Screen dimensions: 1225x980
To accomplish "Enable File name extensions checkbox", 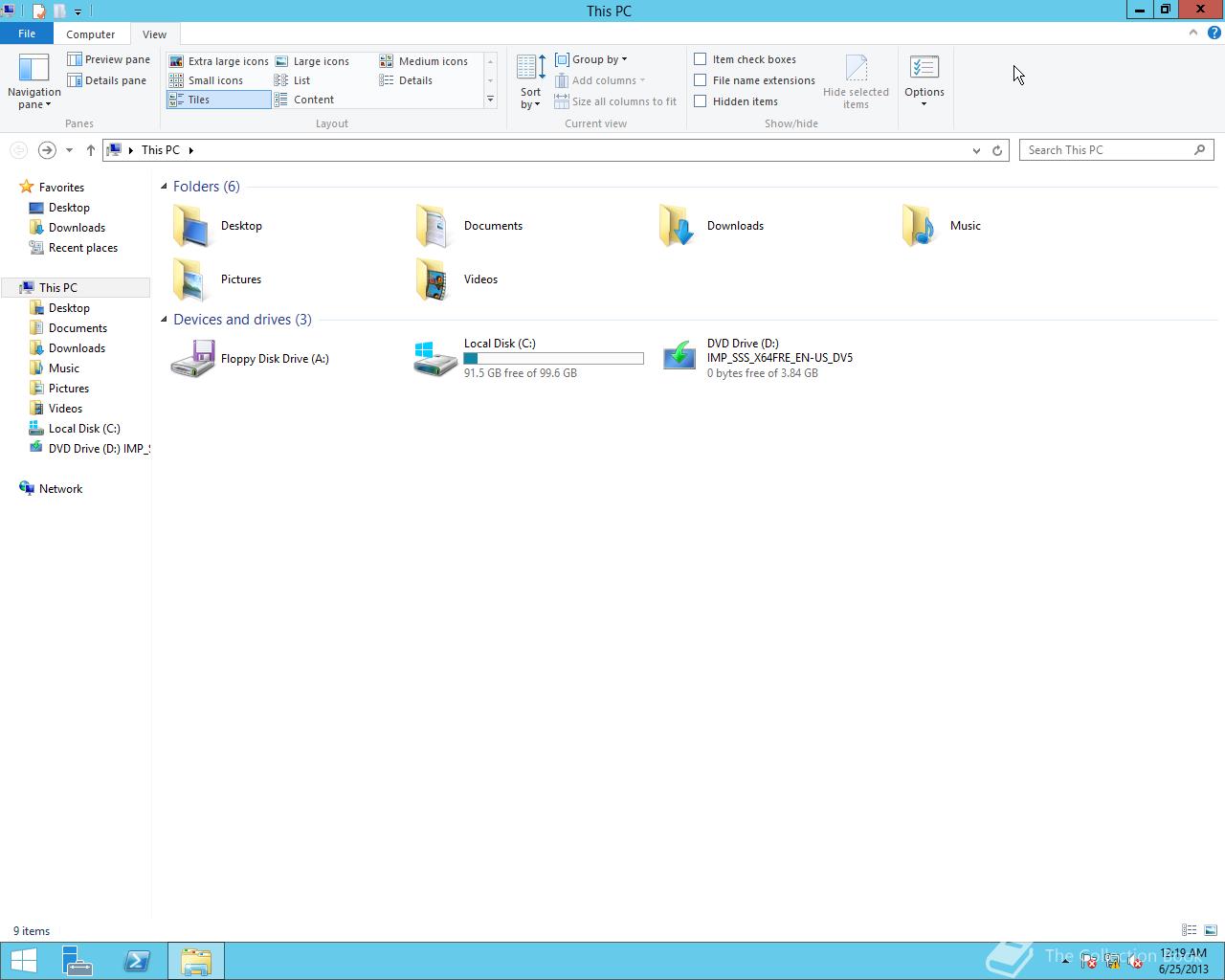I will (701, 80).
